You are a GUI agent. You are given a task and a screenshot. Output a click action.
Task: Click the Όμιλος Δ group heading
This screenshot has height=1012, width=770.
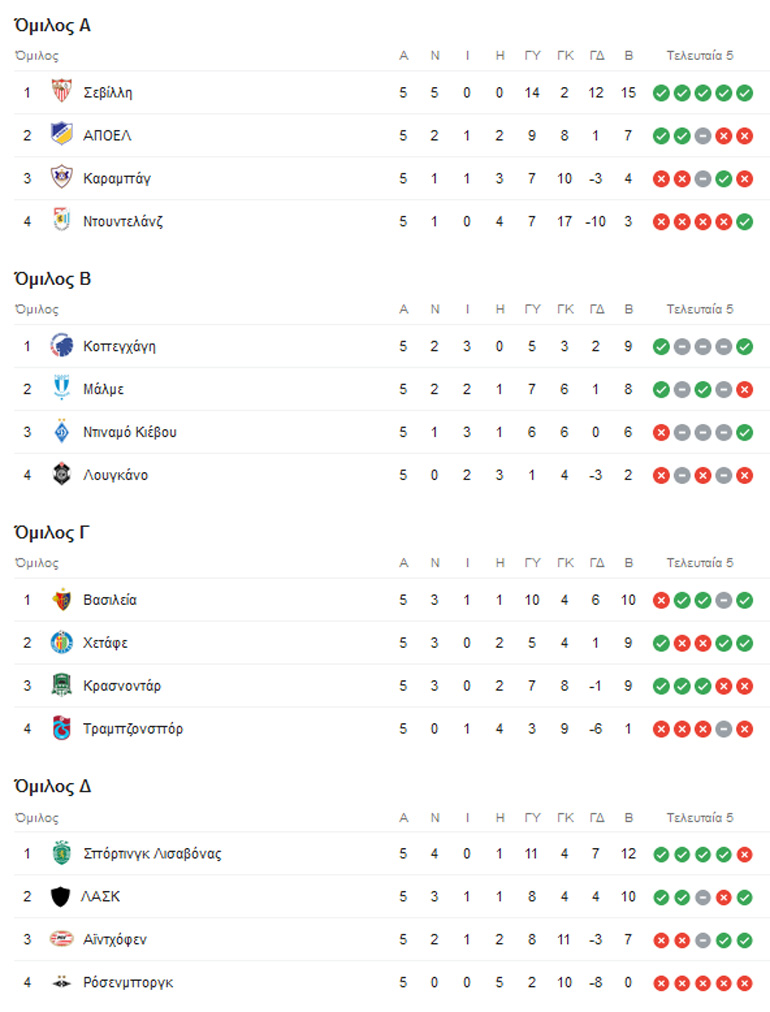click(52, 786)
